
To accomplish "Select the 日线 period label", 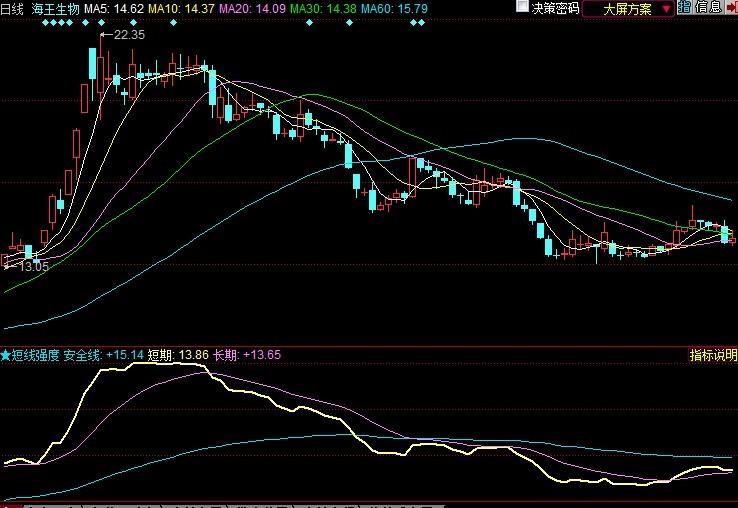I will (x=14, y=8).
